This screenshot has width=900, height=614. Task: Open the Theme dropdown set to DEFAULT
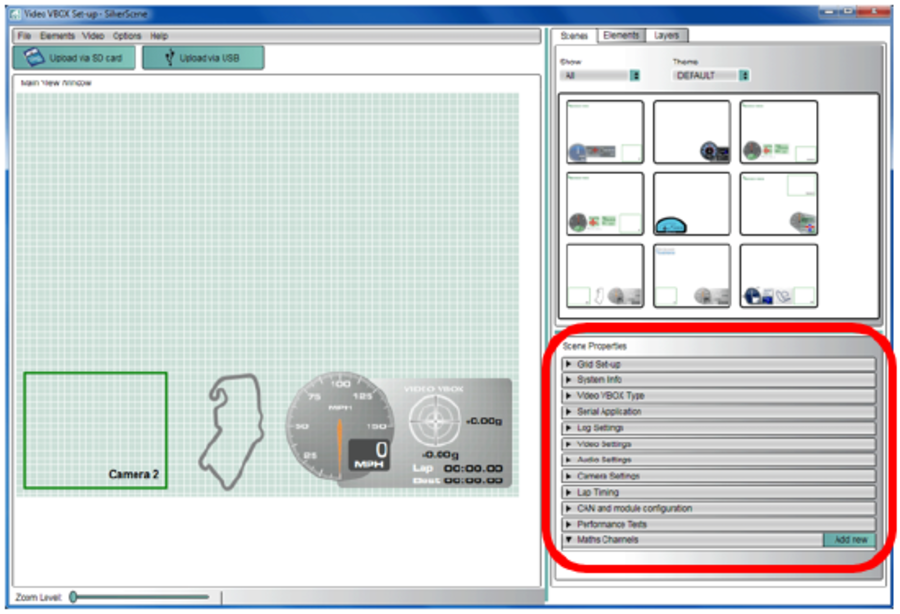[x=711, y=75]
